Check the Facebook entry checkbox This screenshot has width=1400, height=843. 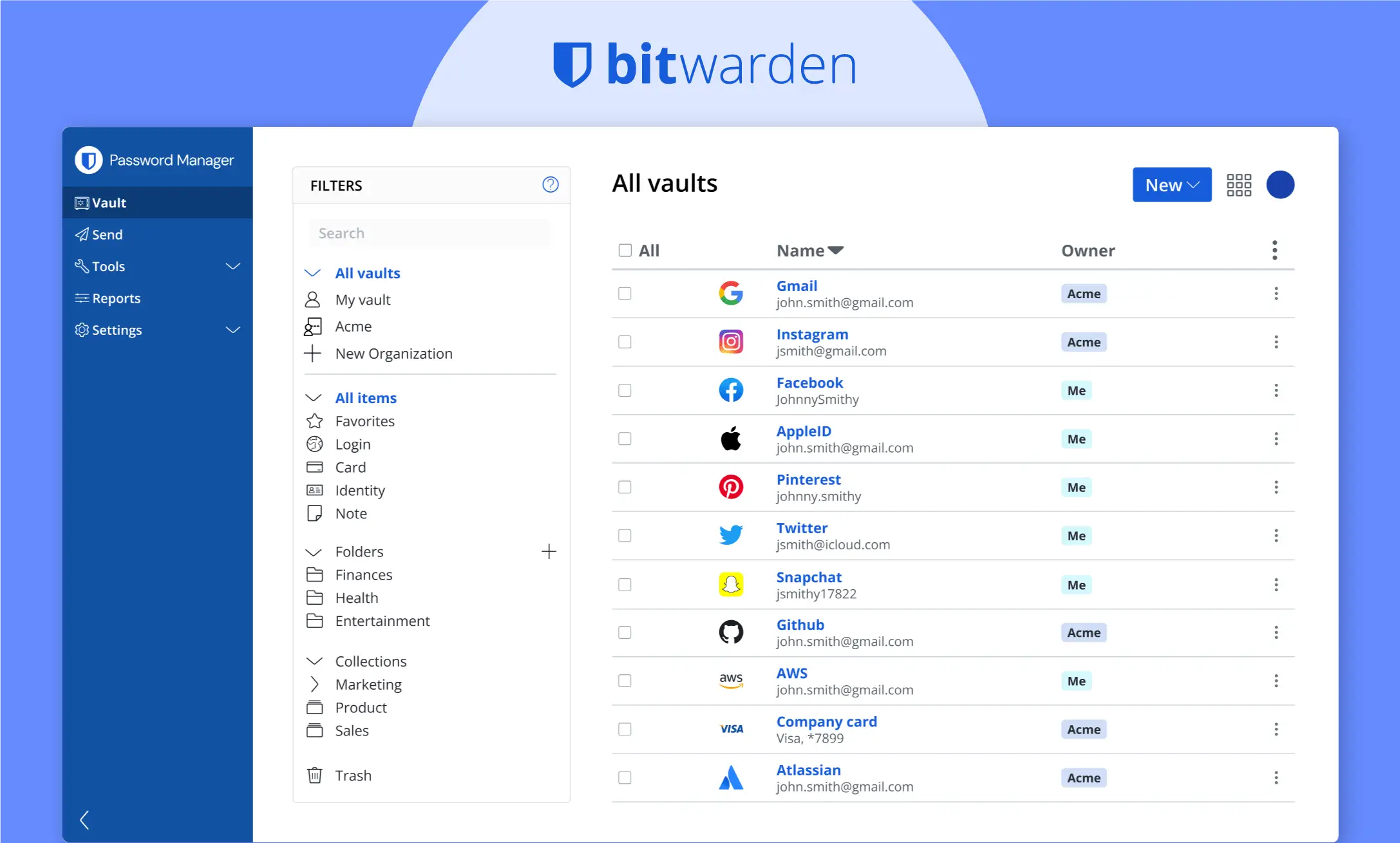click(x=625, y=390)
